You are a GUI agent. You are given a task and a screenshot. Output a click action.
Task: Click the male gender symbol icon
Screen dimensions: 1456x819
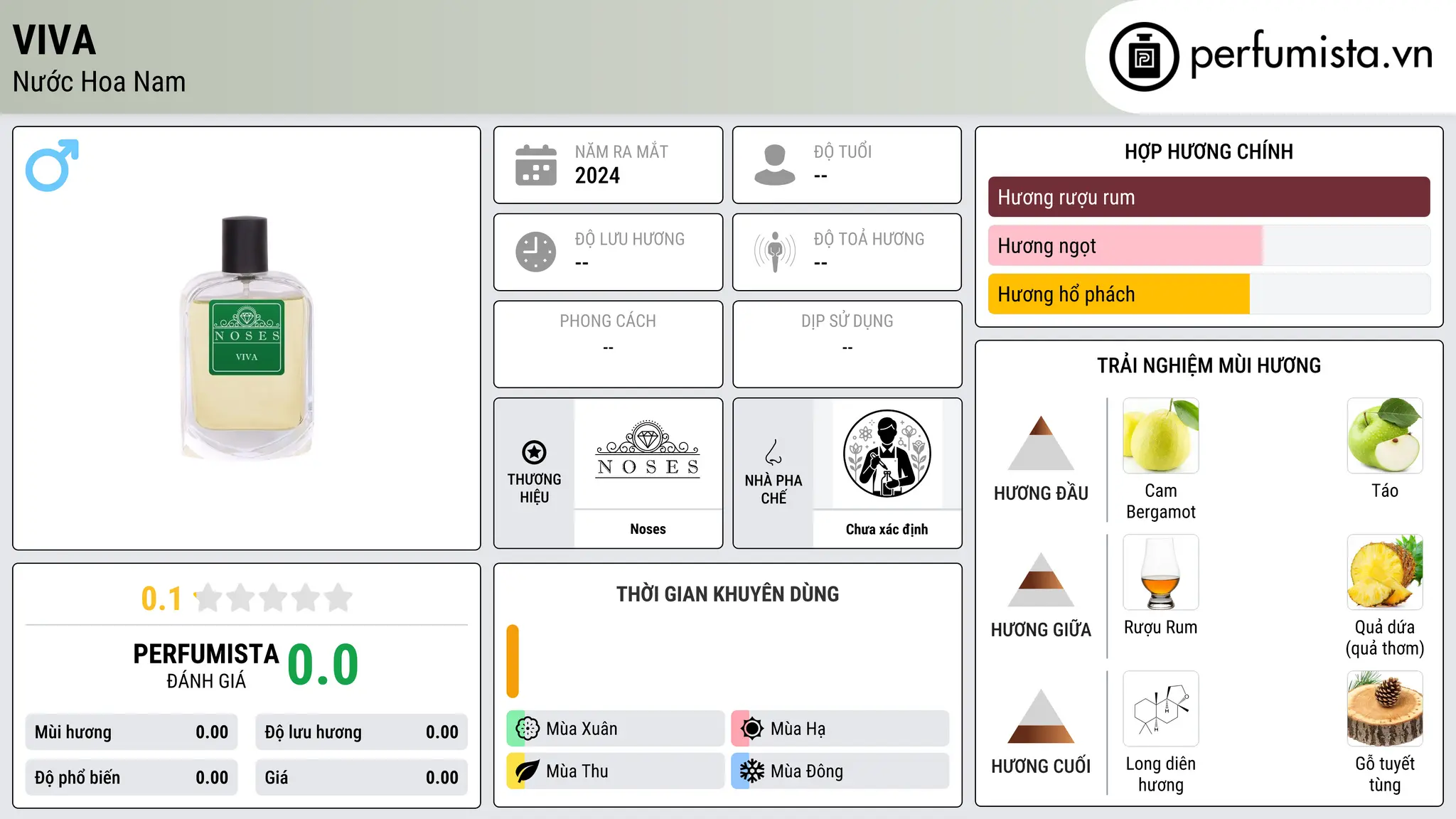click(x=52, y=165)
